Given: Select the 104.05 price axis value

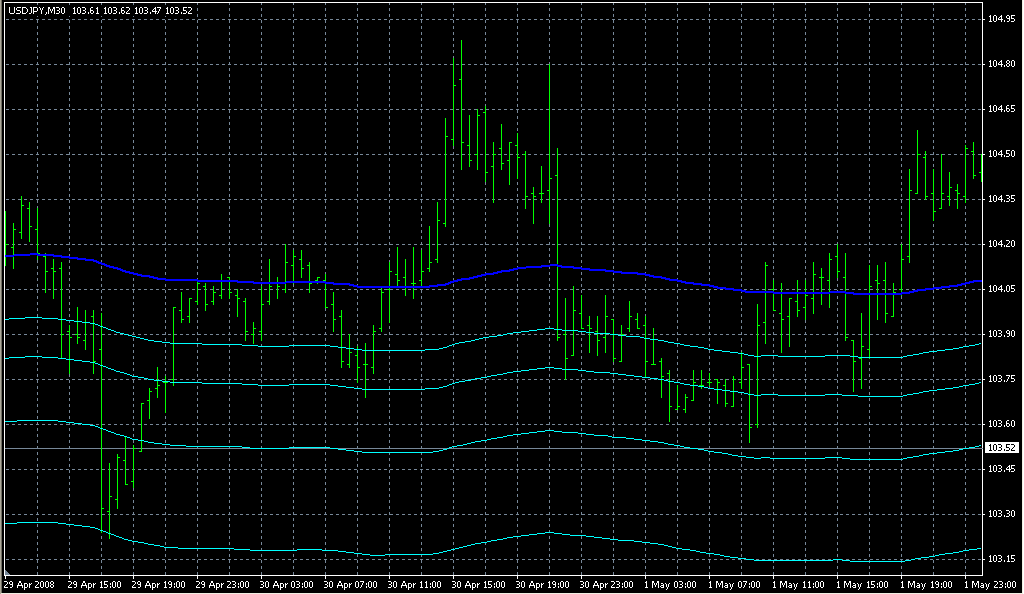Looking at the screenshot, I should point(1002,289).
